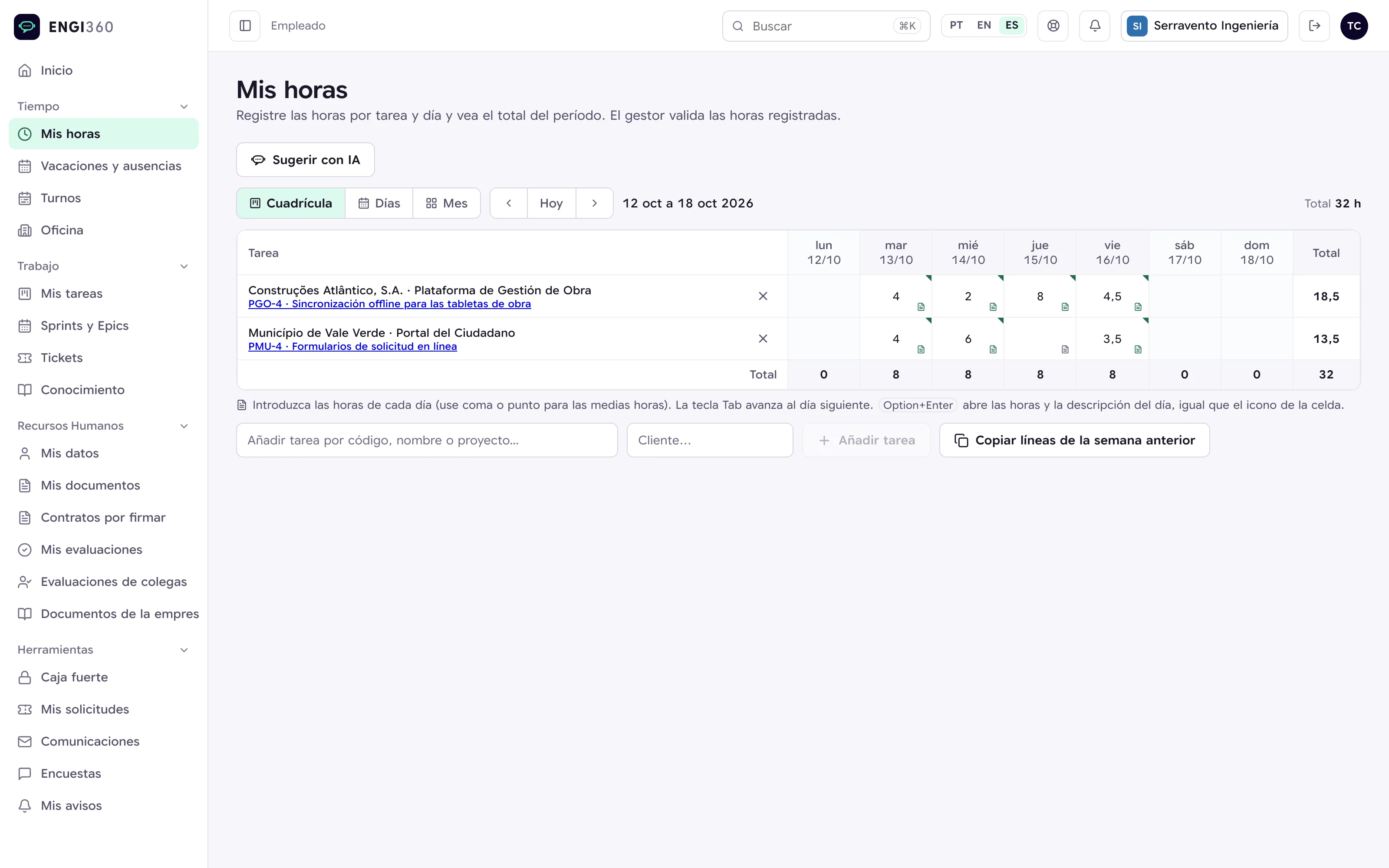Collapse the Trabajo sidebar section

click(184, 266)
